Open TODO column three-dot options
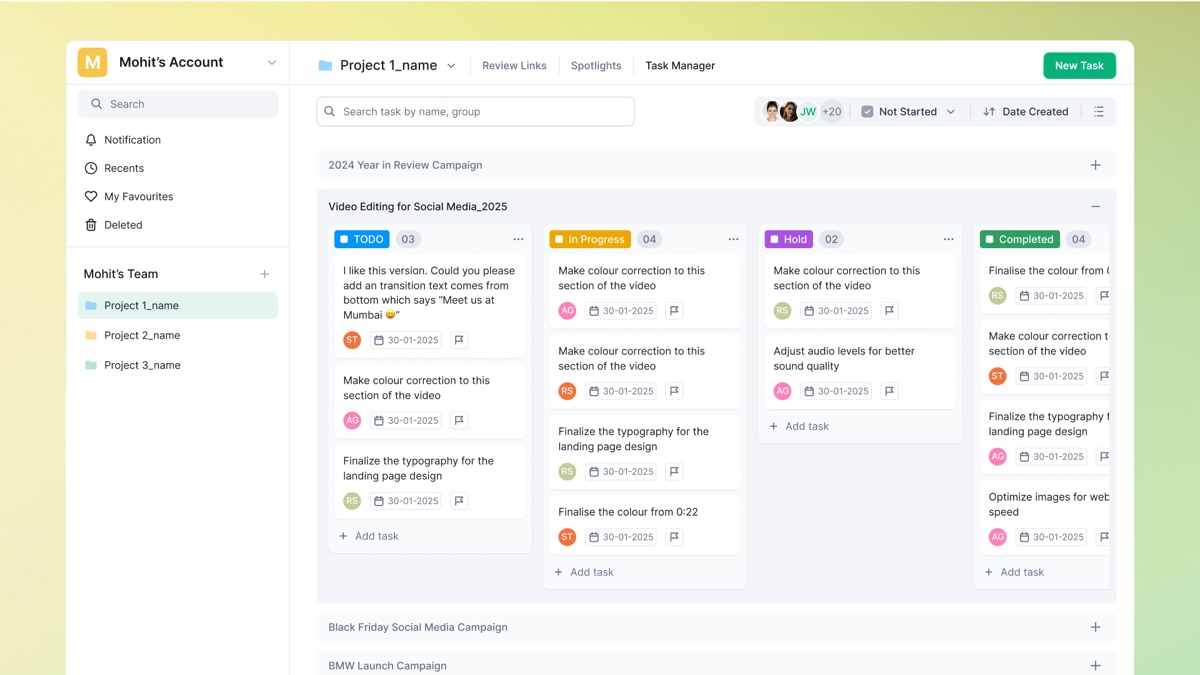1200x675 pixels. [x=518, y=239]
